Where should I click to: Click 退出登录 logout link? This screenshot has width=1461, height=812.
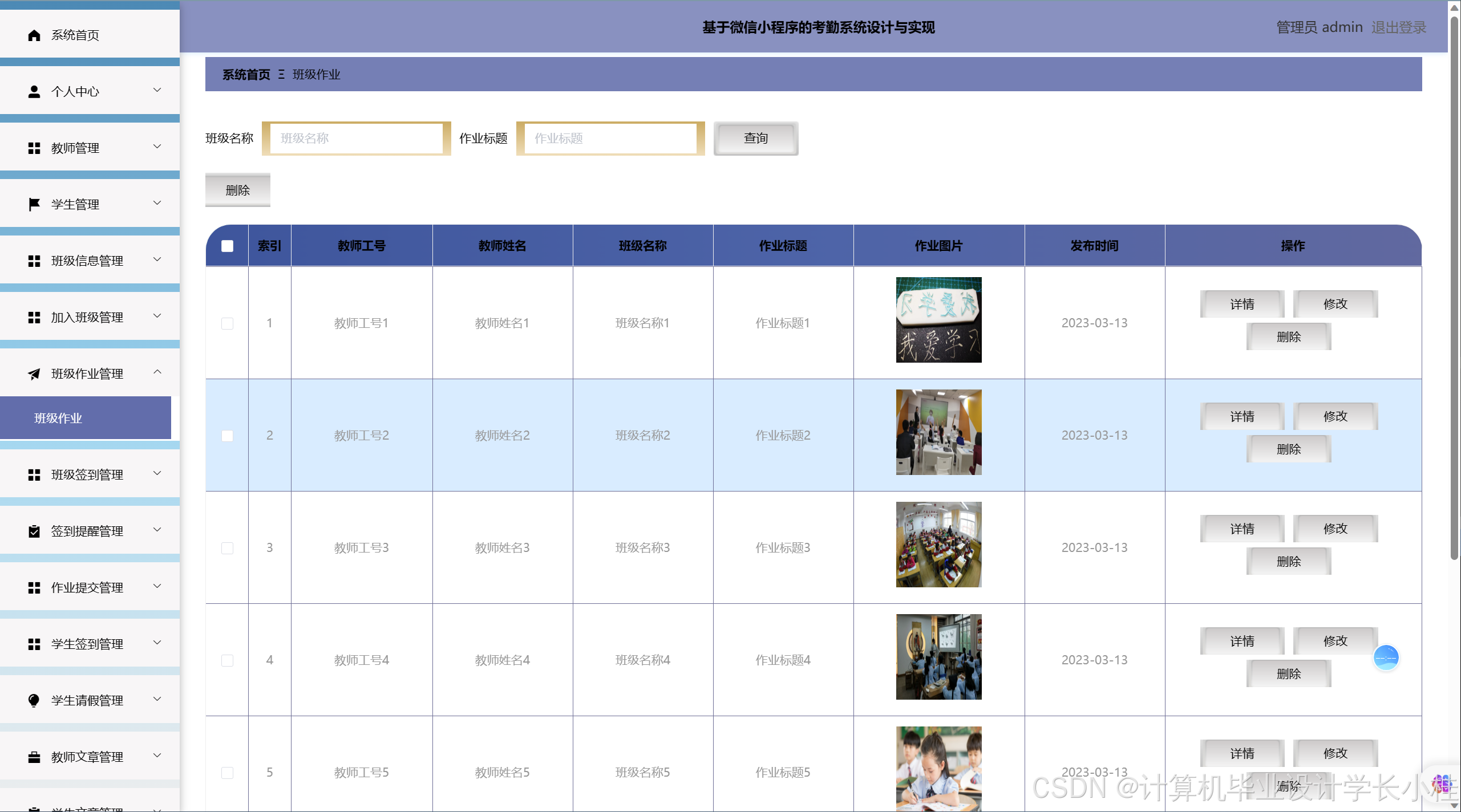coord(1398,27)
